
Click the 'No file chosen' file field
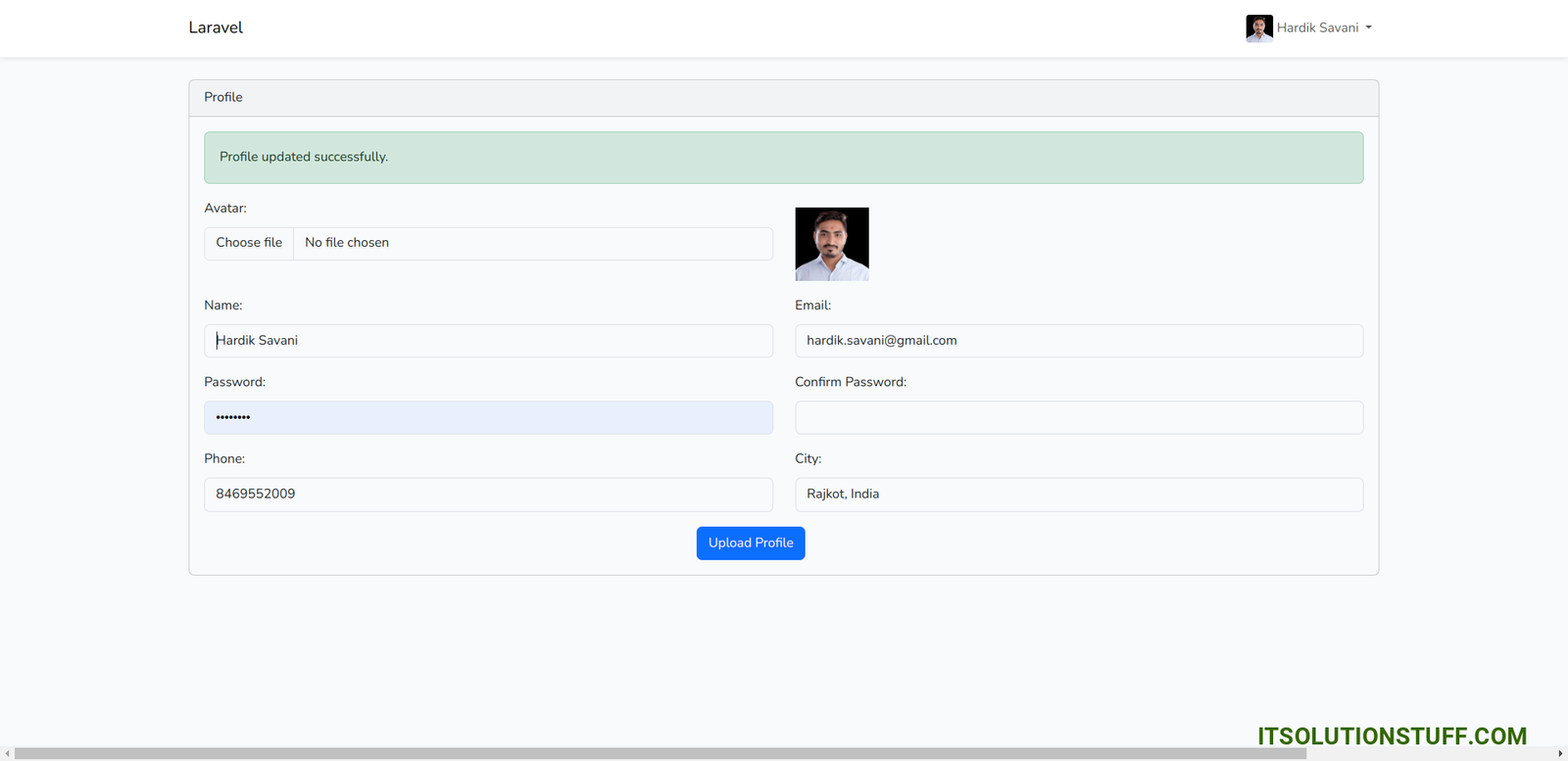coord(532,243)
